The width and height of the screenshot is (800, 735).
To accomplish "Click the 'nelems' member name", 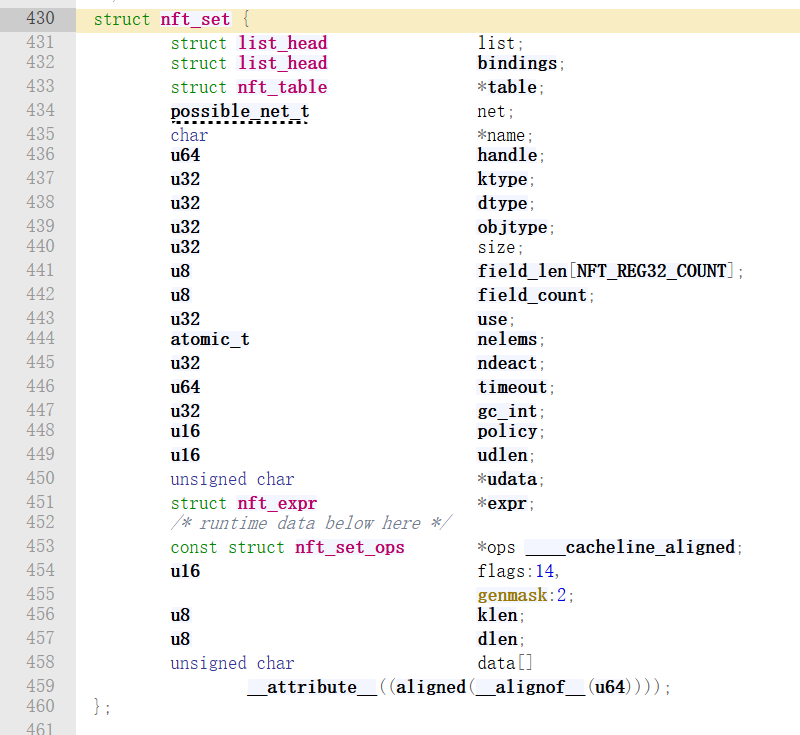I will click(507, 339).
